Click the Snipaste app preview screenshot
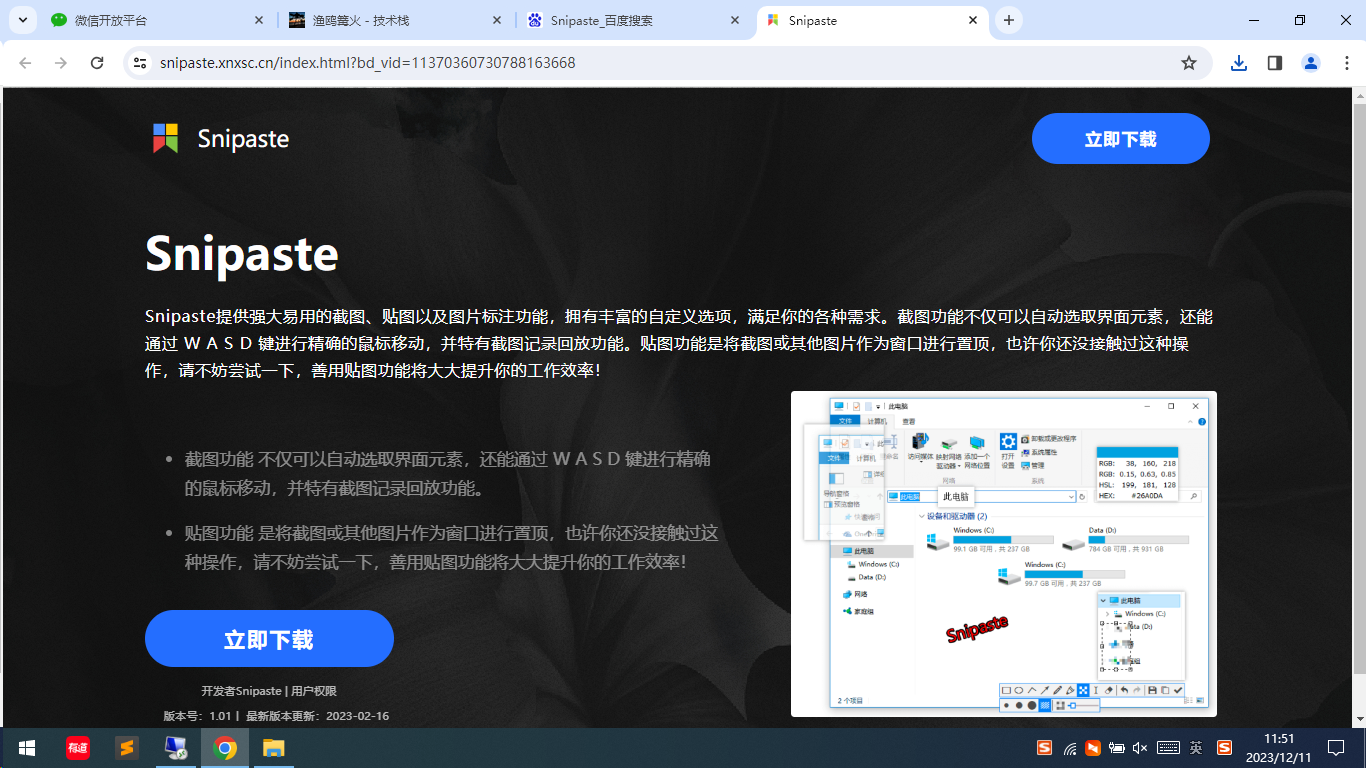The height and width of the screenshot is (768, 1366). 1004,554
